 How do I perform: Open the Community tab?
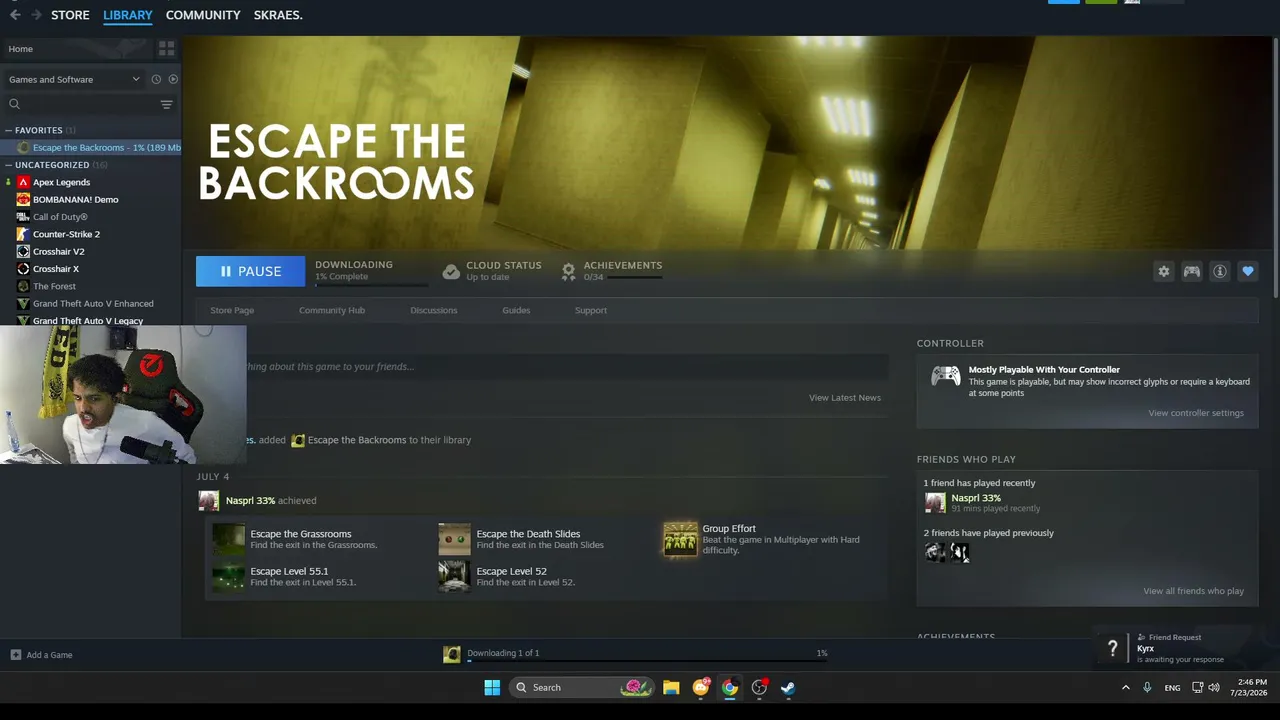pos(203,15)
